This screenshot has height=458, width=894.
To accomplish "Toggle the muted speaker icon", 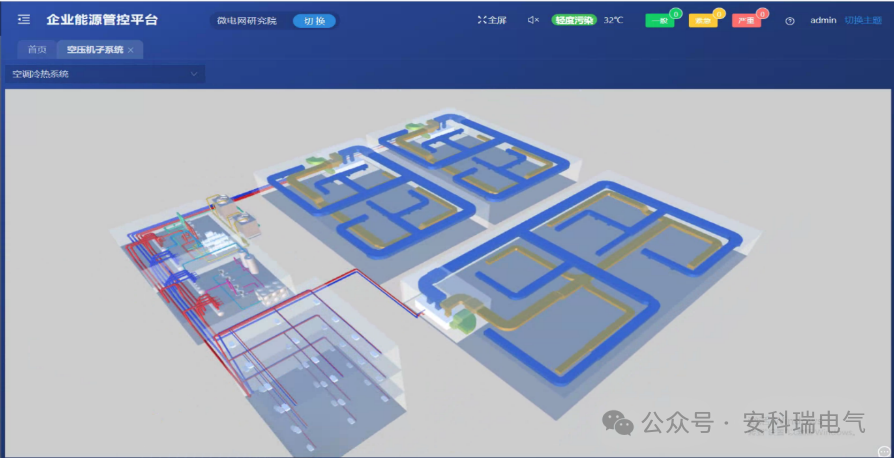I will (x=533, y=20).
